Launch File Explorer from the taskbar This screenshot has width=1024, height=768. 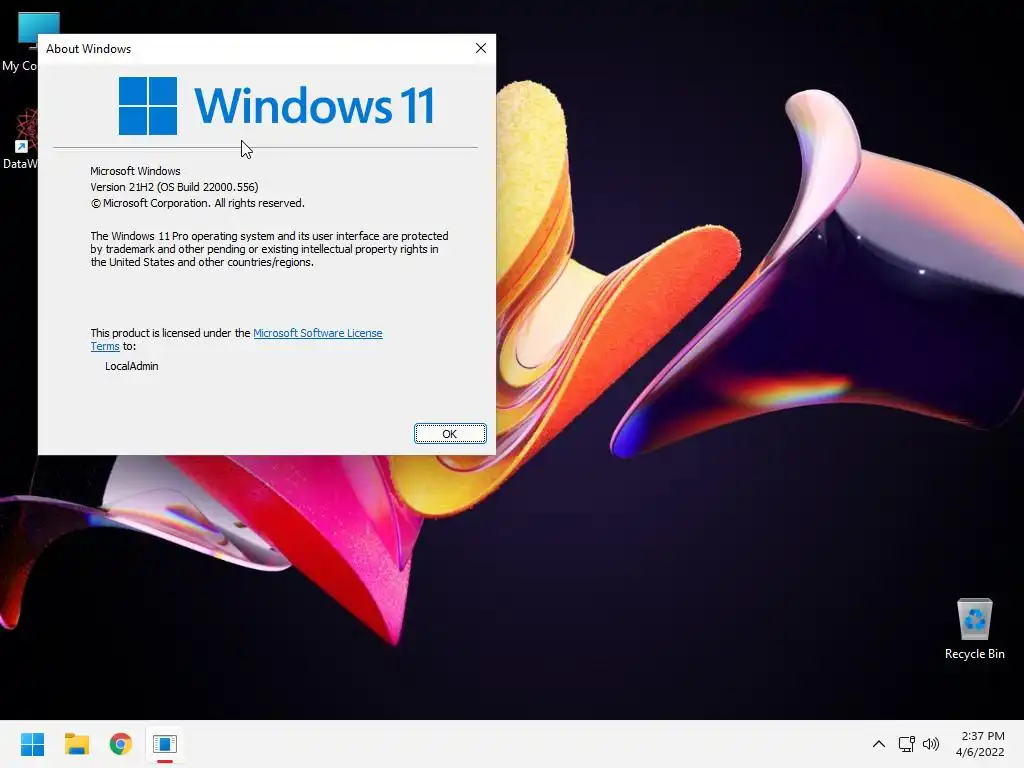76,744
